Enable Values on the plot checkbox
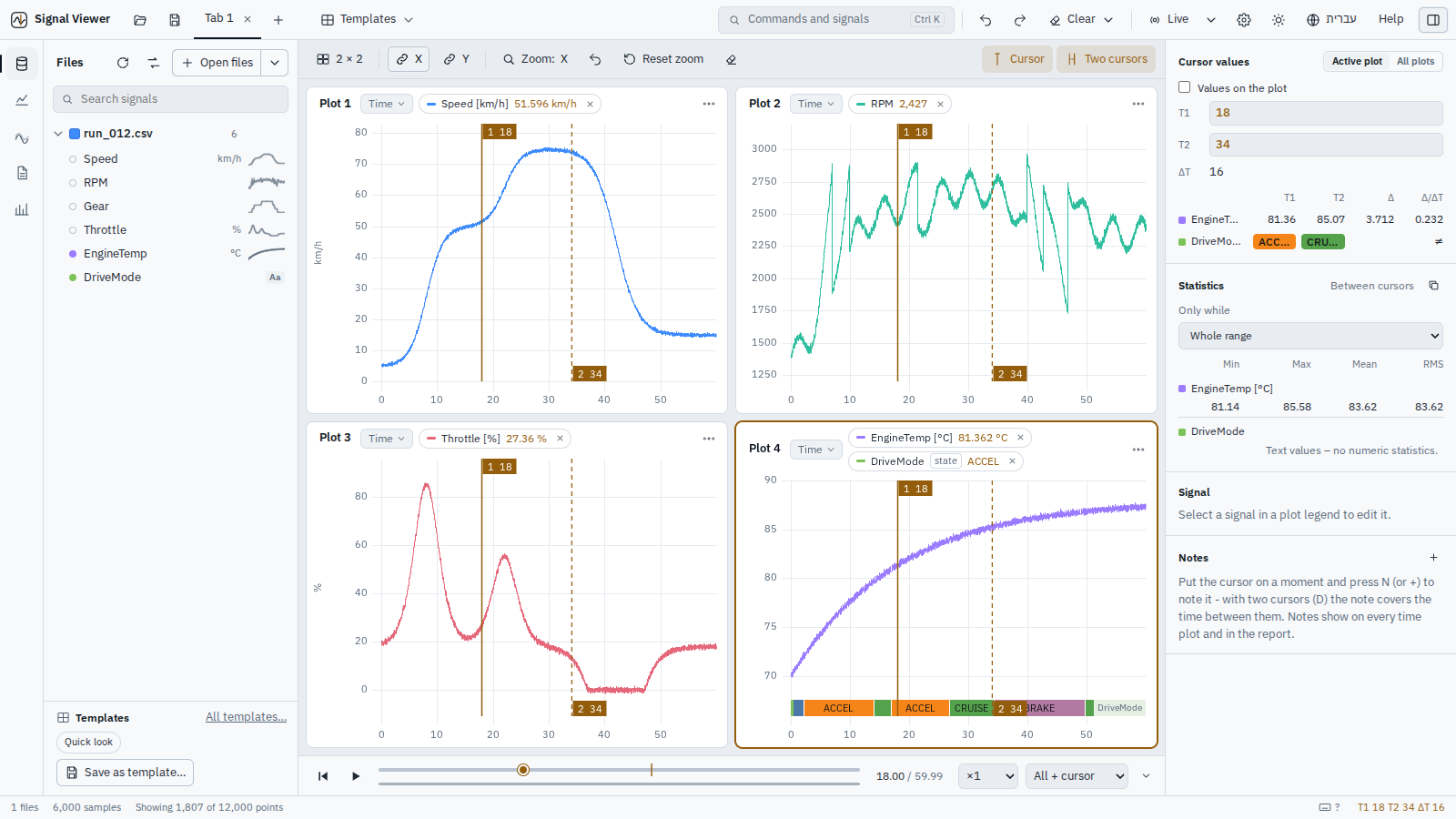This screenshot has height=819, width=1456. click(1185, 87)
